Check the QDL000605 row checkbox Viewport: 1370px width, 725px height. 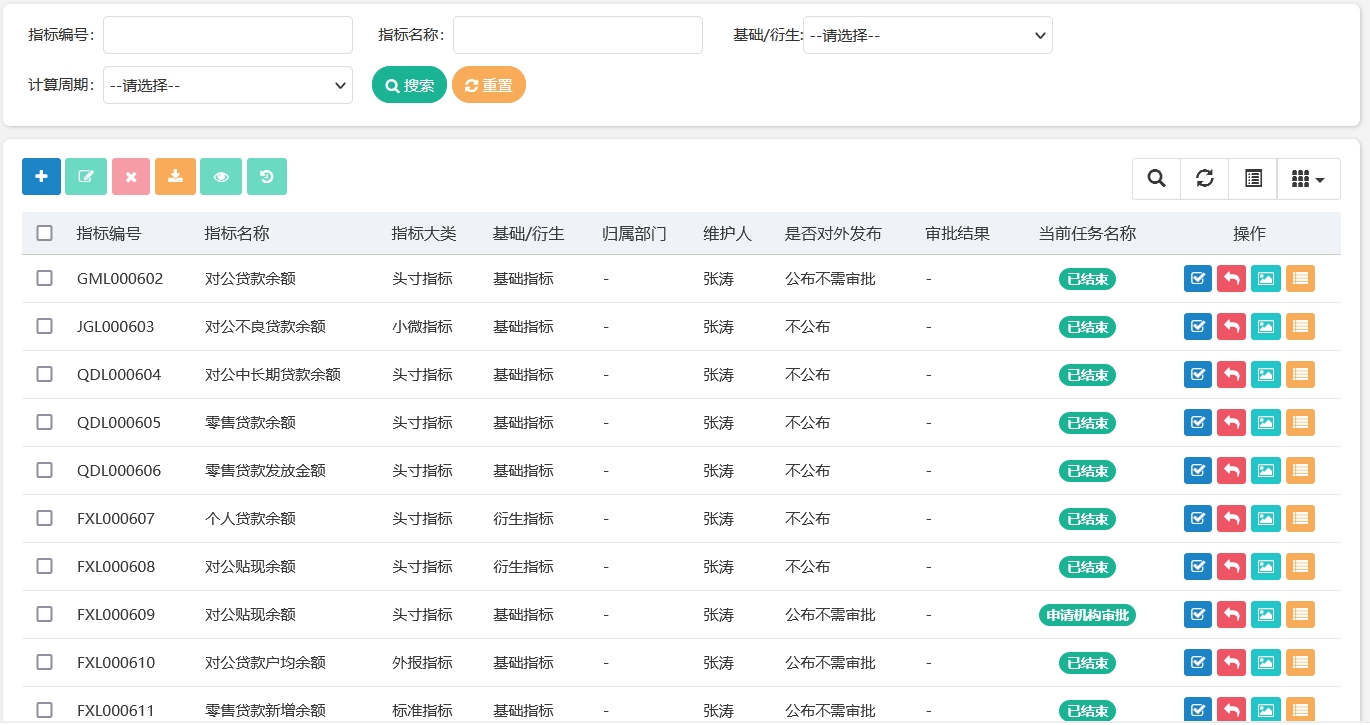click(x=44, y=422)
